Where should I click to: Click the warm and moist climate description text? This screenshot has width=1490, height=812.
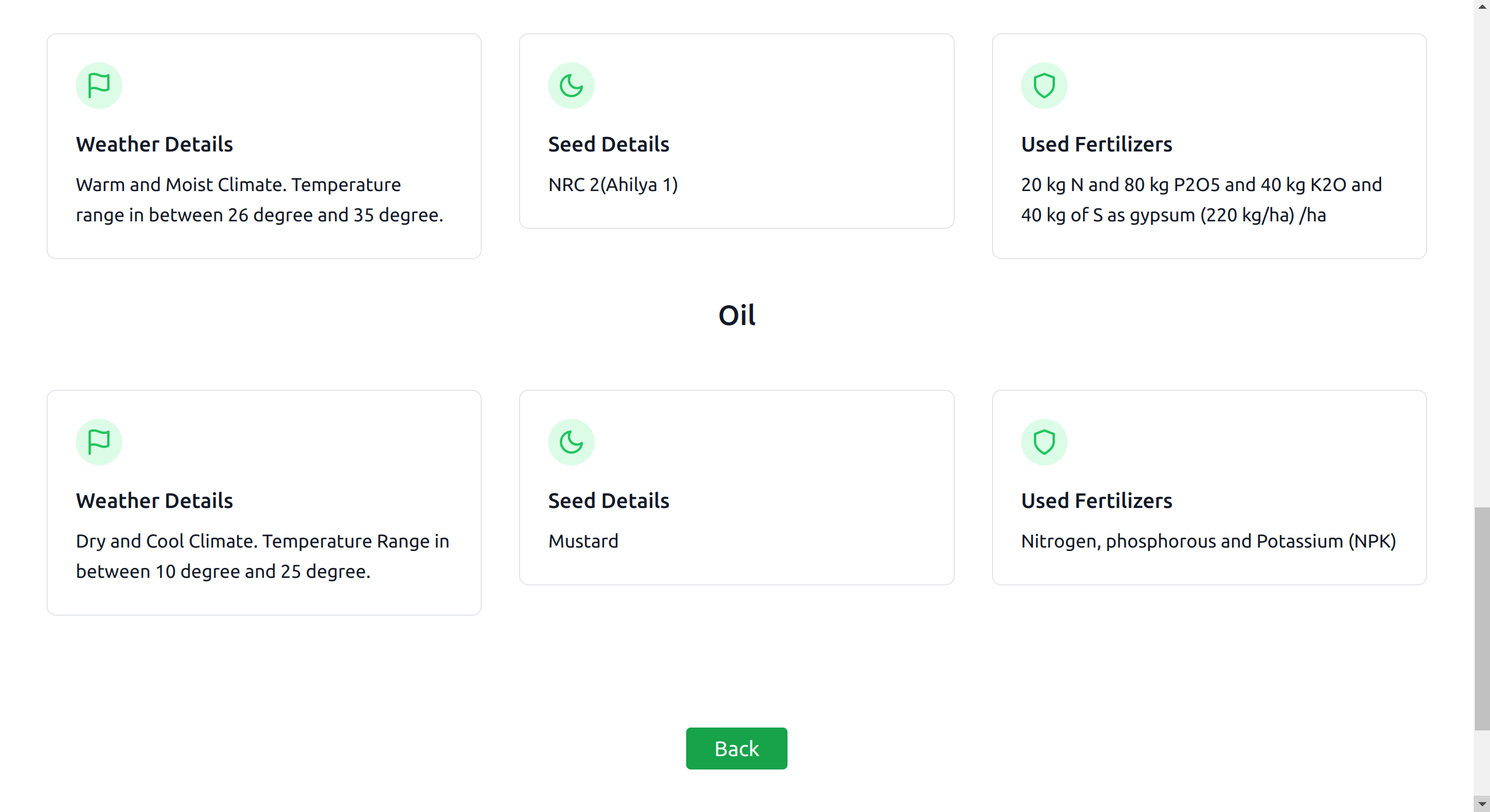(x=259, y=200)
